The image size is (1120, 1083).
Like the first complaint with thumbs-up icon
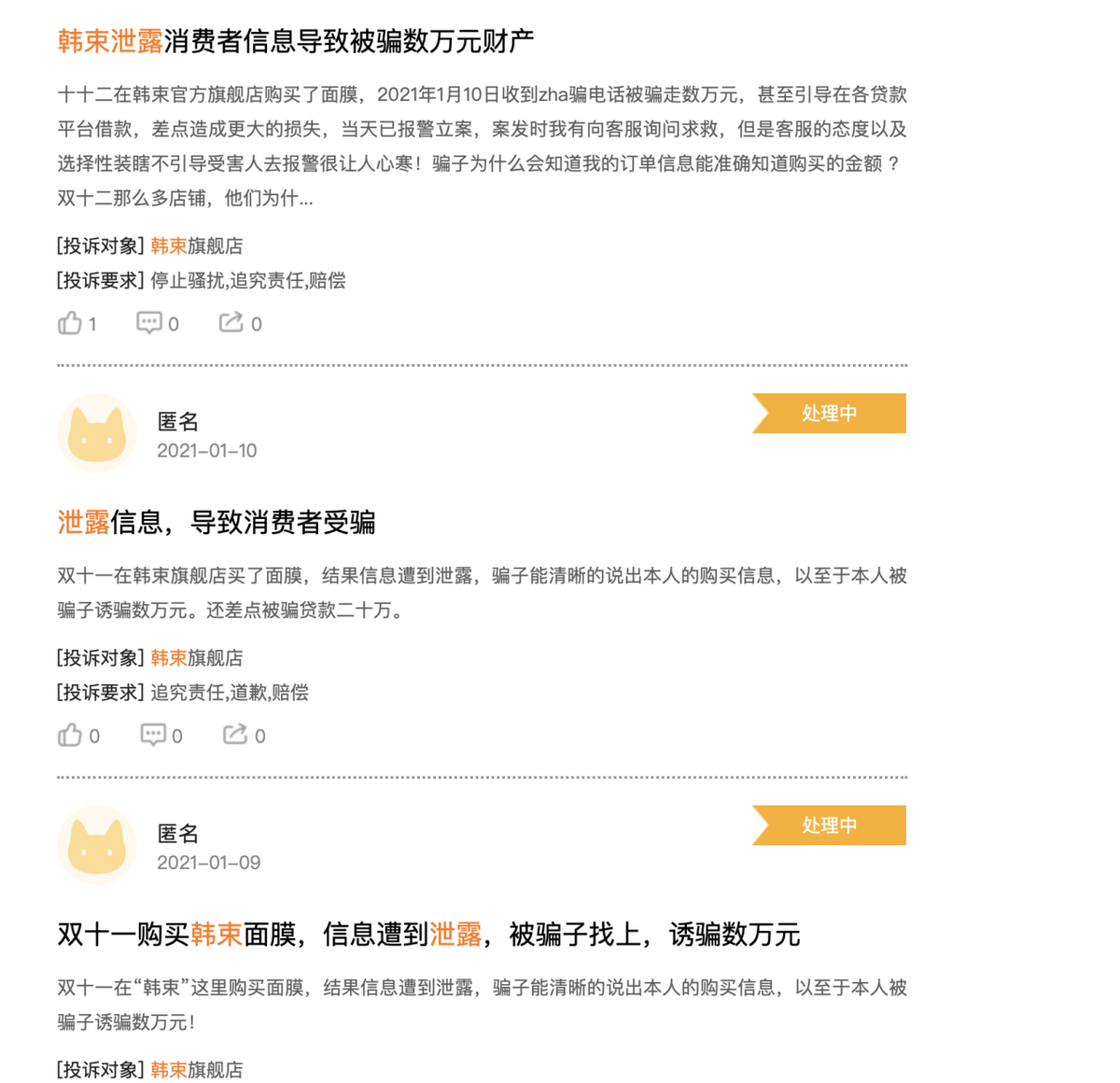tap(70, 323)
